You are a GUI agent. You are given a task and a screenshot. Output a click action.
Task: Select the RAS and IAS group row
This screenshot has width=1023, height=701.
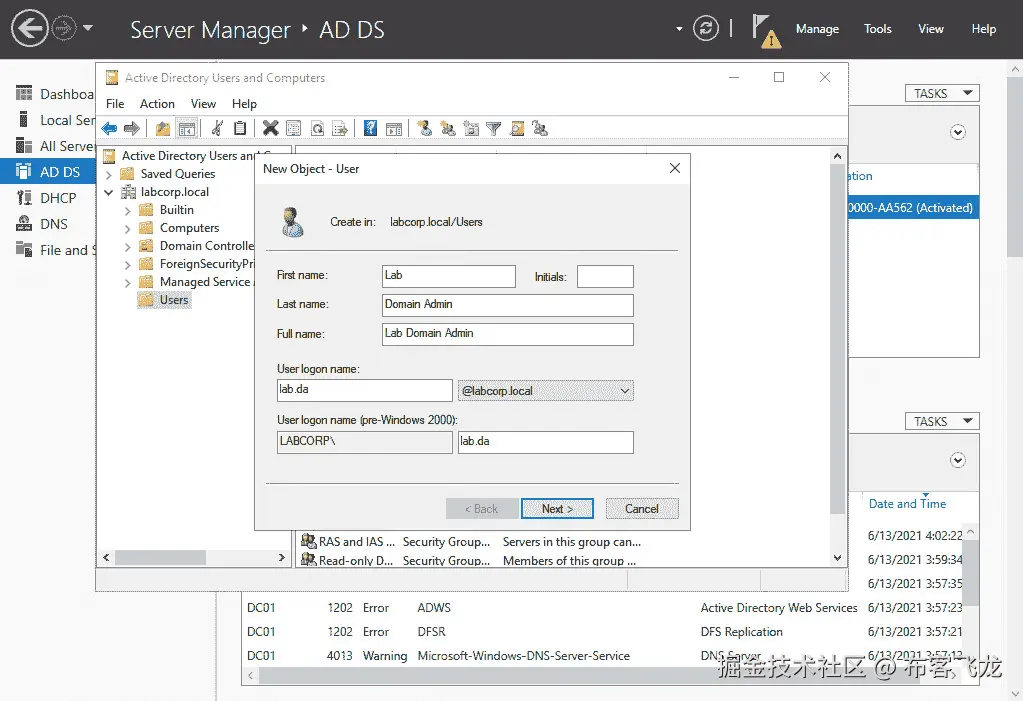pos(471,542)
